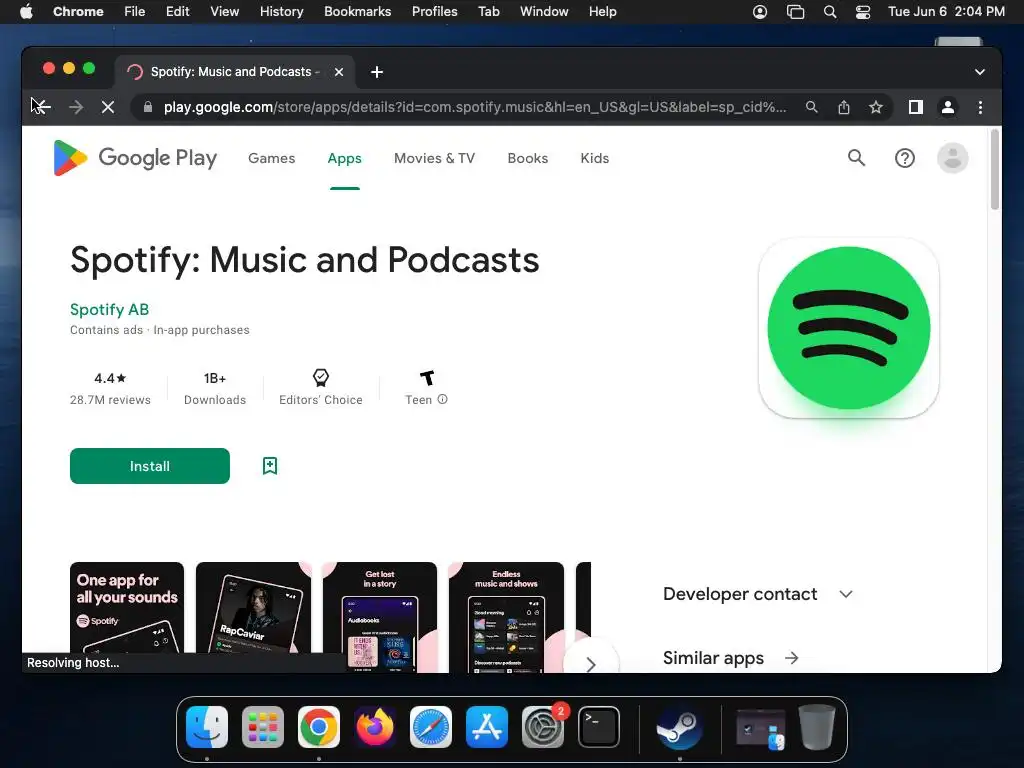Image resolution: width=1024 pixels, height=768 pixels.
Task: Open Similar apps arrow
Action: [x=792, y=658]
